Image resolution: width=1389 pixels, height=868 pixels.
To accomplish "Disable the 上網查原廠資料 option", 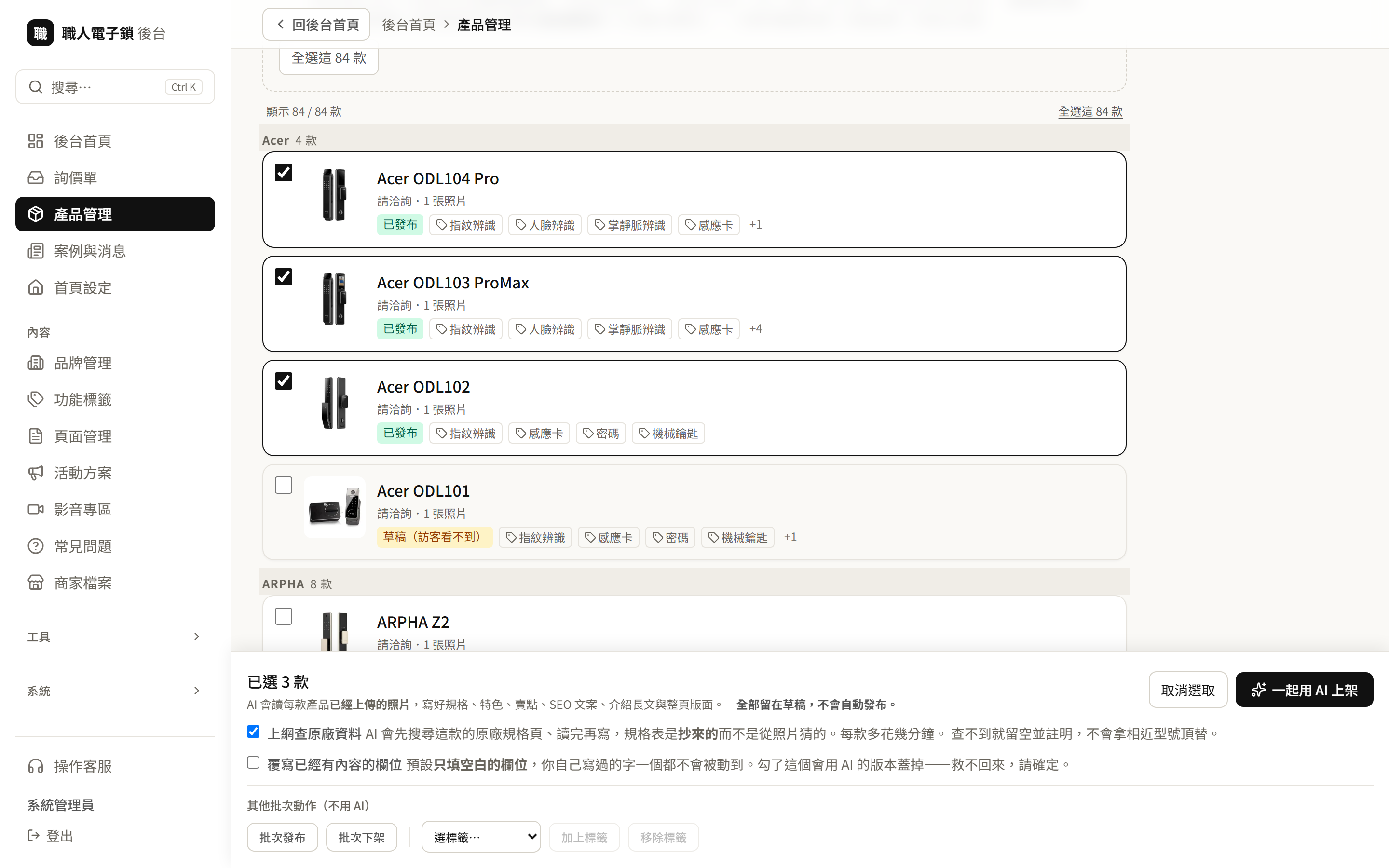I will coord(253,732).
